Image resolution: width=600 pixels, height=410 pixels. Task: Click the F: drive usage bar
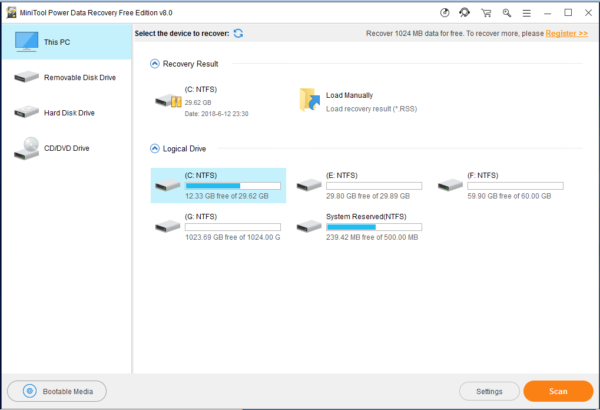[x=515, y=186]
